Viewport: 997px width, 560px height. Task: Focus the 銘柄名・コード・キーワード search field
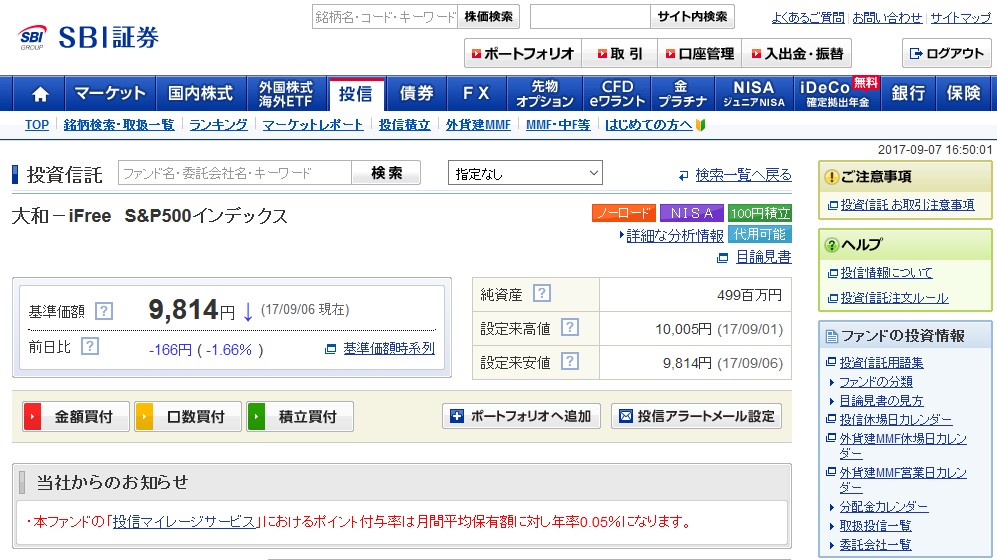[385, 17]
